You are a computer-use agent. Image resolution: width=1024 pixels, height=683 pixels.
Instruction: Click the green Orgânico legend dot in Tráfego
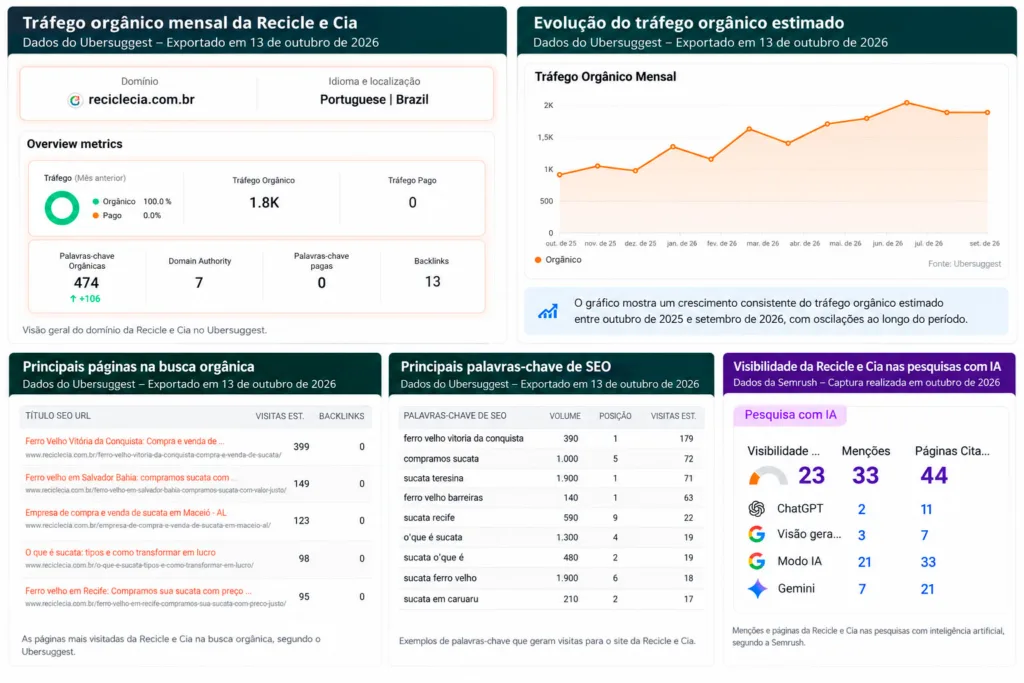click(95, 201)
